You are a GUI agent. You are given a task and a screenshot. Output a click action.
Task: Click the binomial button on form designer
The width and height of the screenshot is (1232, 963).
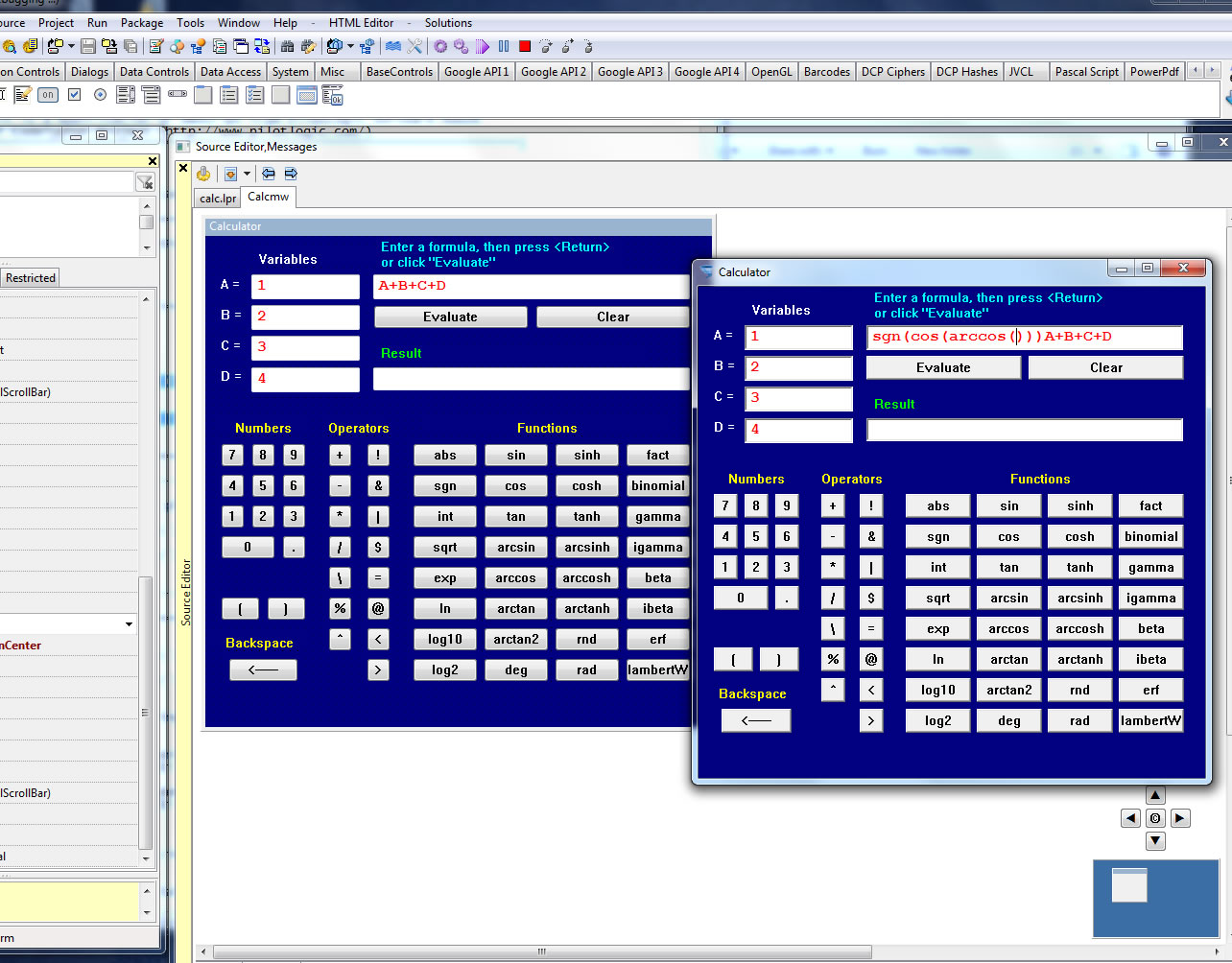pyautogui.click(x=657, y=486)
